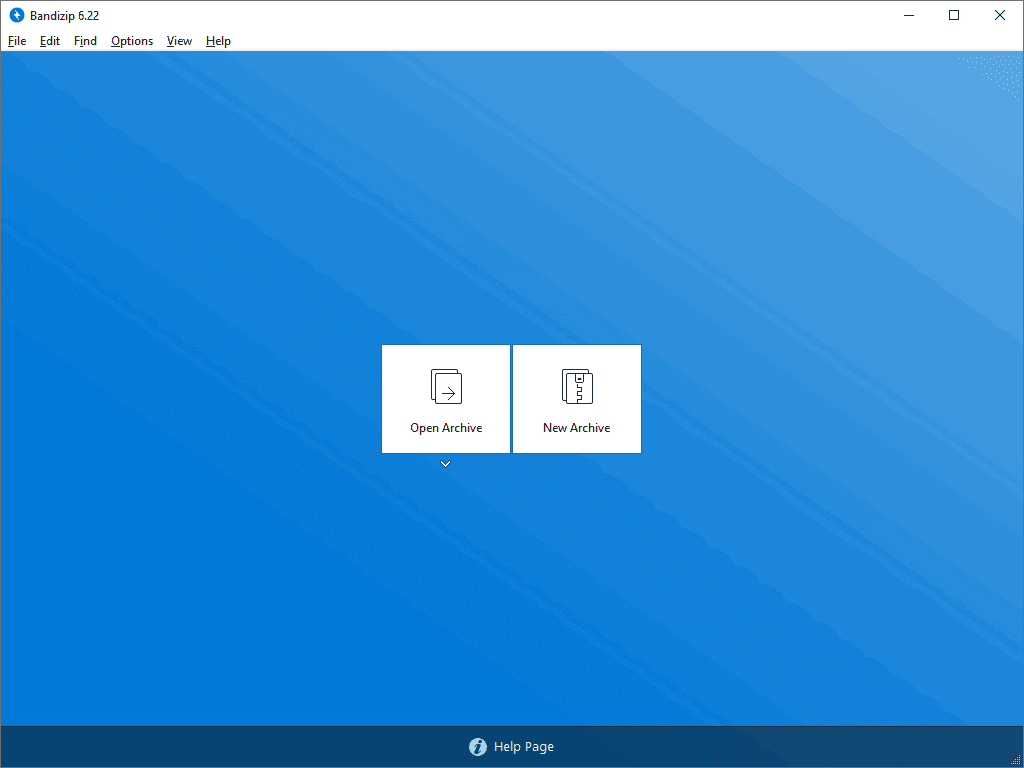Viewport: 1024px width, 768px height.
Task: Close the Bandizip window
Action: [x=1000, y=15]
